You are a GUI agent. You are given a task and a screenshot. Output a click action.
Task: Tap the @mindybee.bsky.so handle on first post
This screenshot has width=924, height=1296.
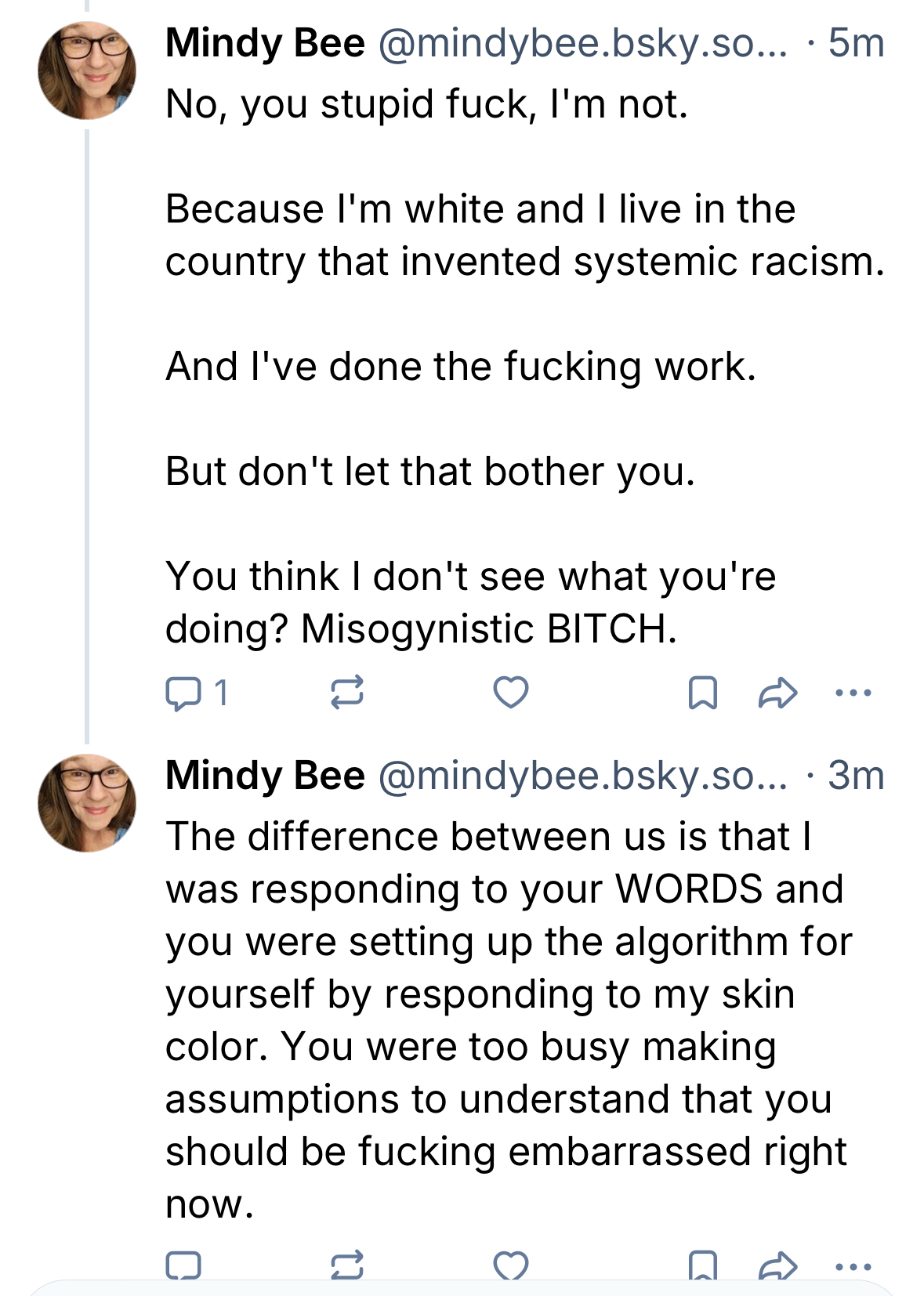[582, 43]
